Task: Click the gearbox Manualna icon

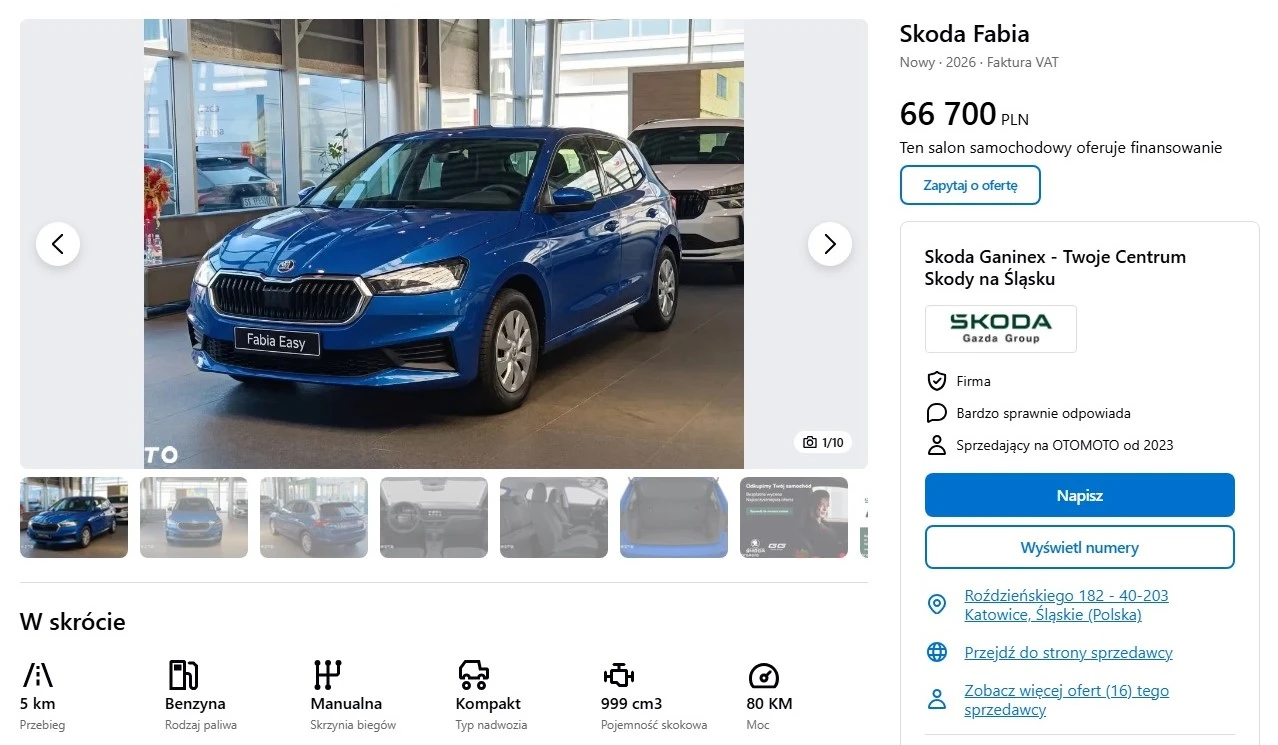Action: (327, 675)
